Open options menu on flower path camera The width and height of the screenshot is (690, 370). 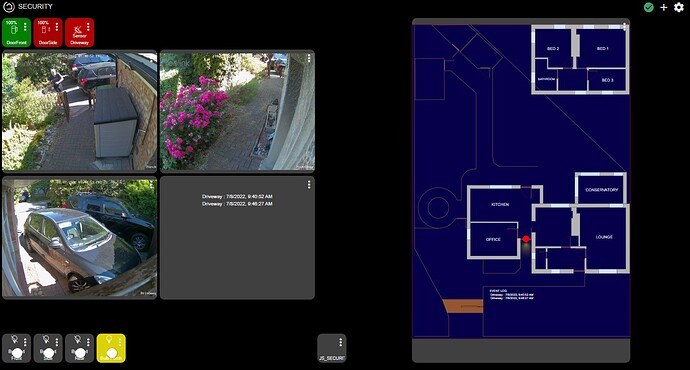pos(309,58)
